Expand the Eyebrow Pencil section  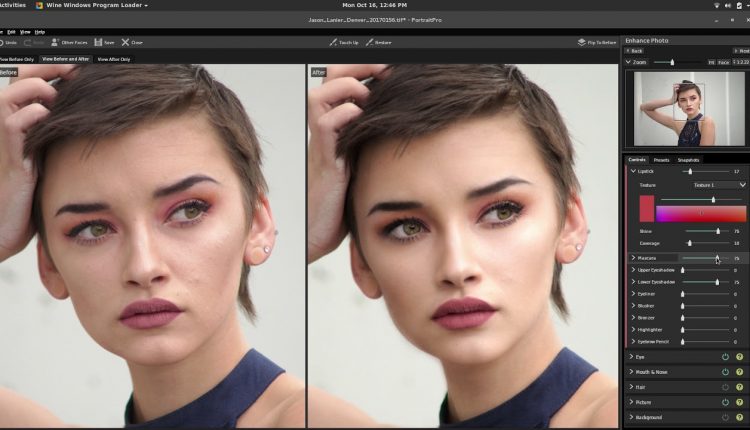[633, 342]
